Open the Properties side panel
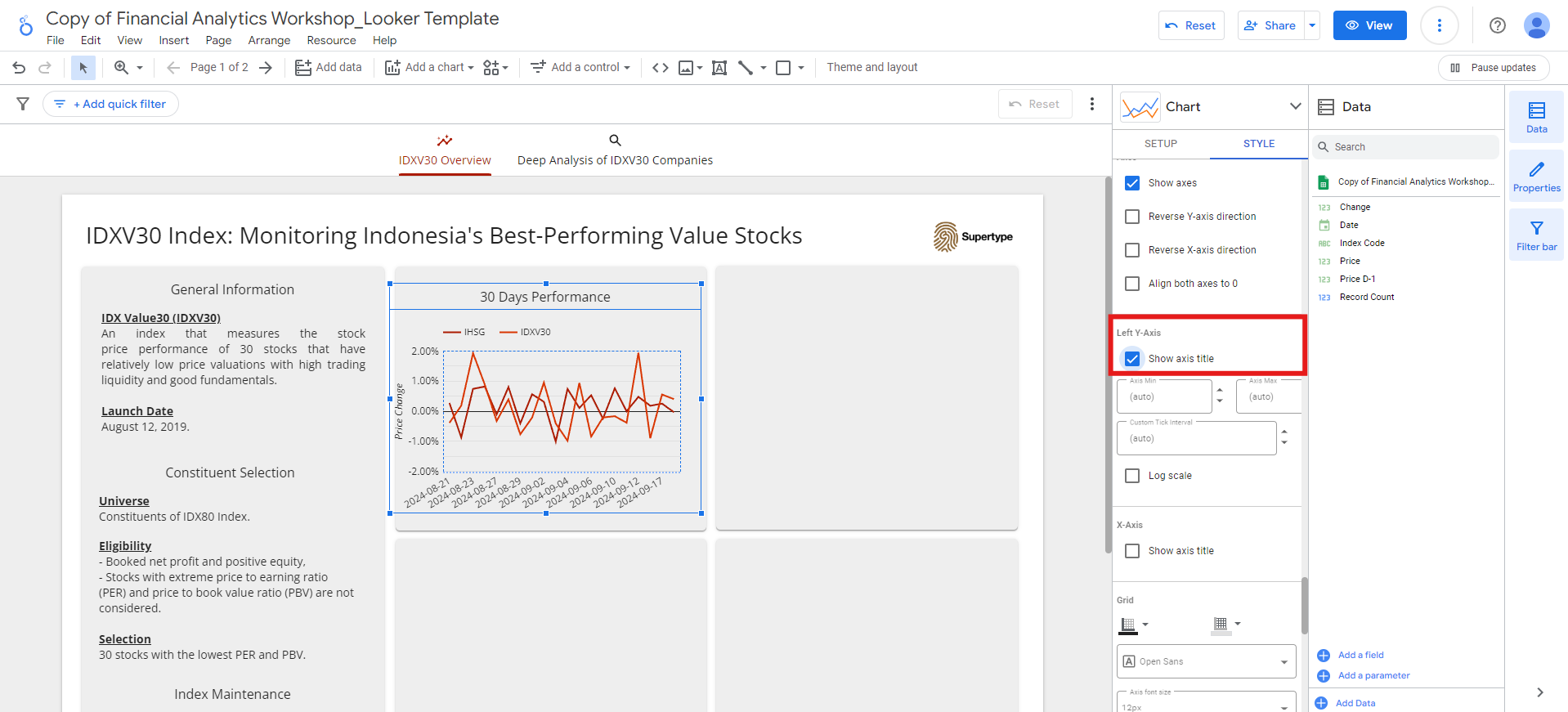1568x712 pixels. point(1536,176)
